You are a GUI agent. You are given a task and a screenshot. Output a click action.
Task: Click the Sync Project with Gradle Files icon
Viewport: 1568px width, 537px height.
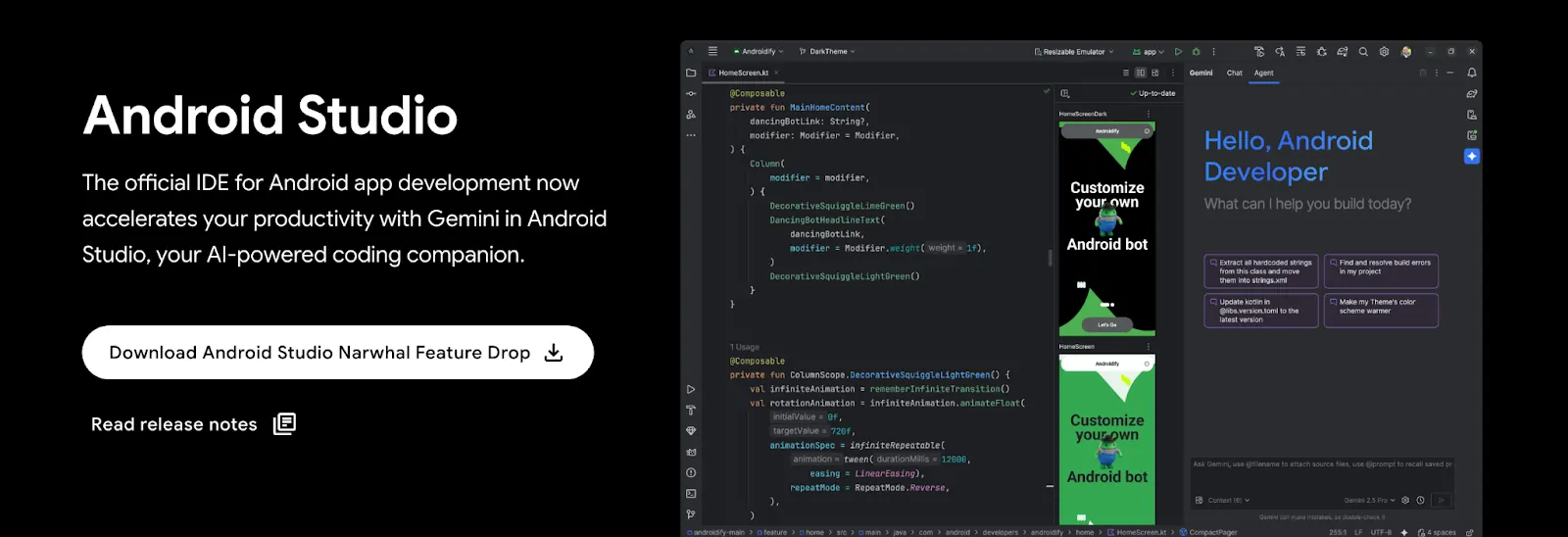(1342, 52)
